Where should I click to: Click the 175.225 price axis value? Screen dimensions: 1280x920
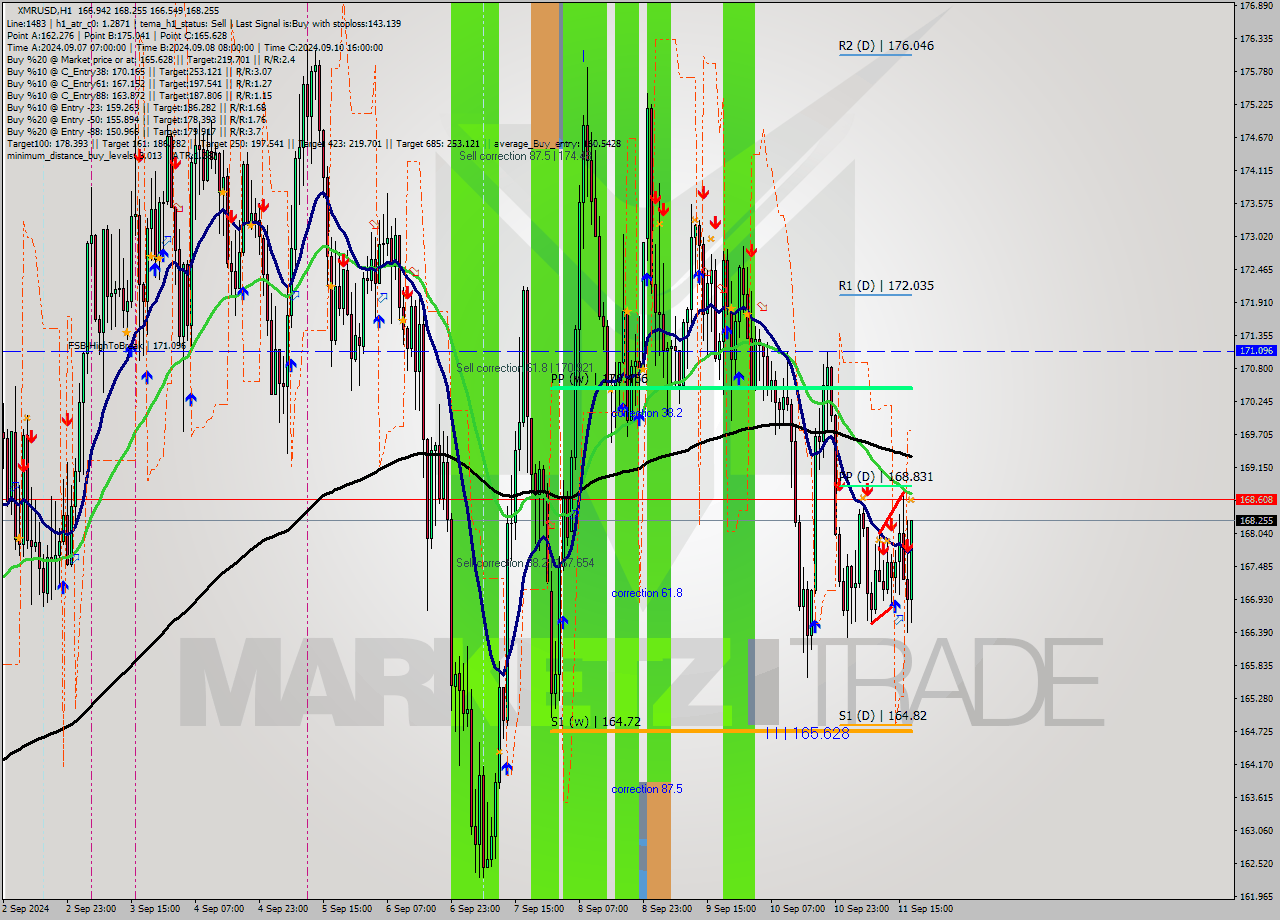point(1255,105)
